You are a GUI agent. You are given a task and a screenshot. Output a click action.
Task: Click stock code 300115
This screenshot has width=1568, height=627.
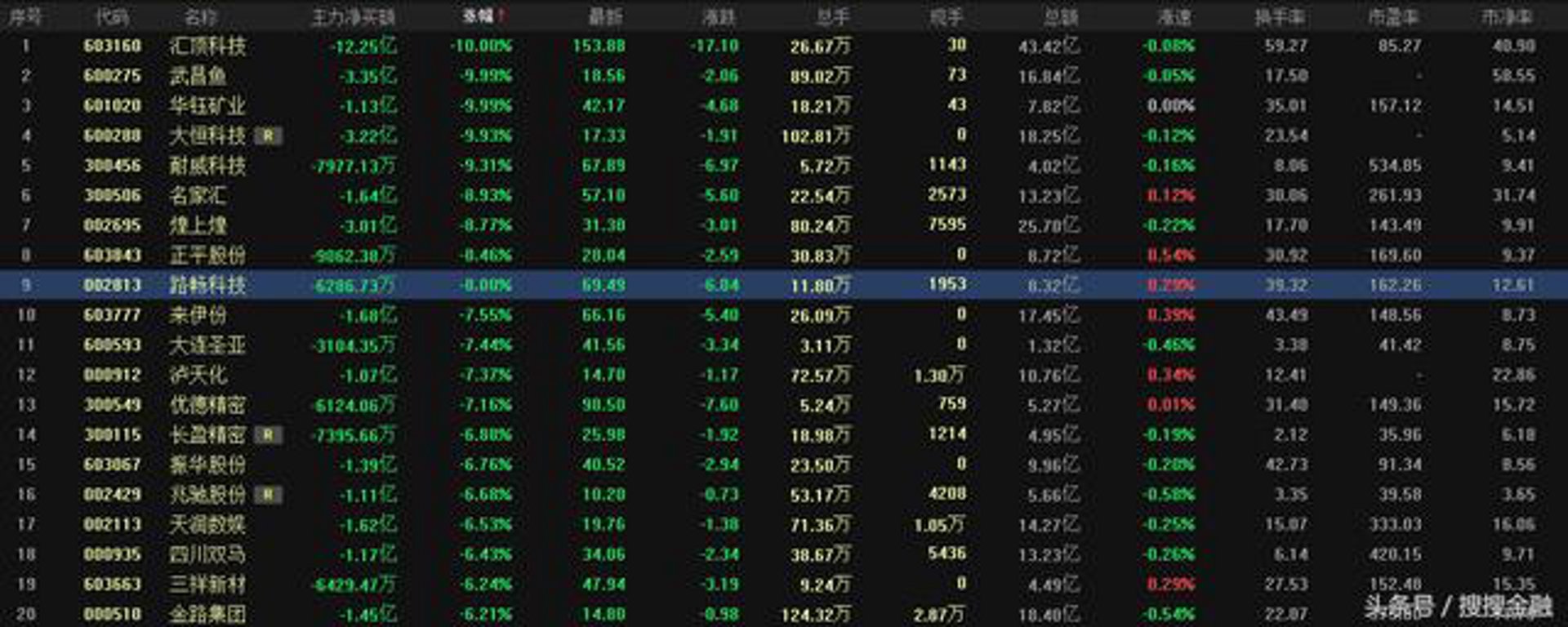pos(113,435)
